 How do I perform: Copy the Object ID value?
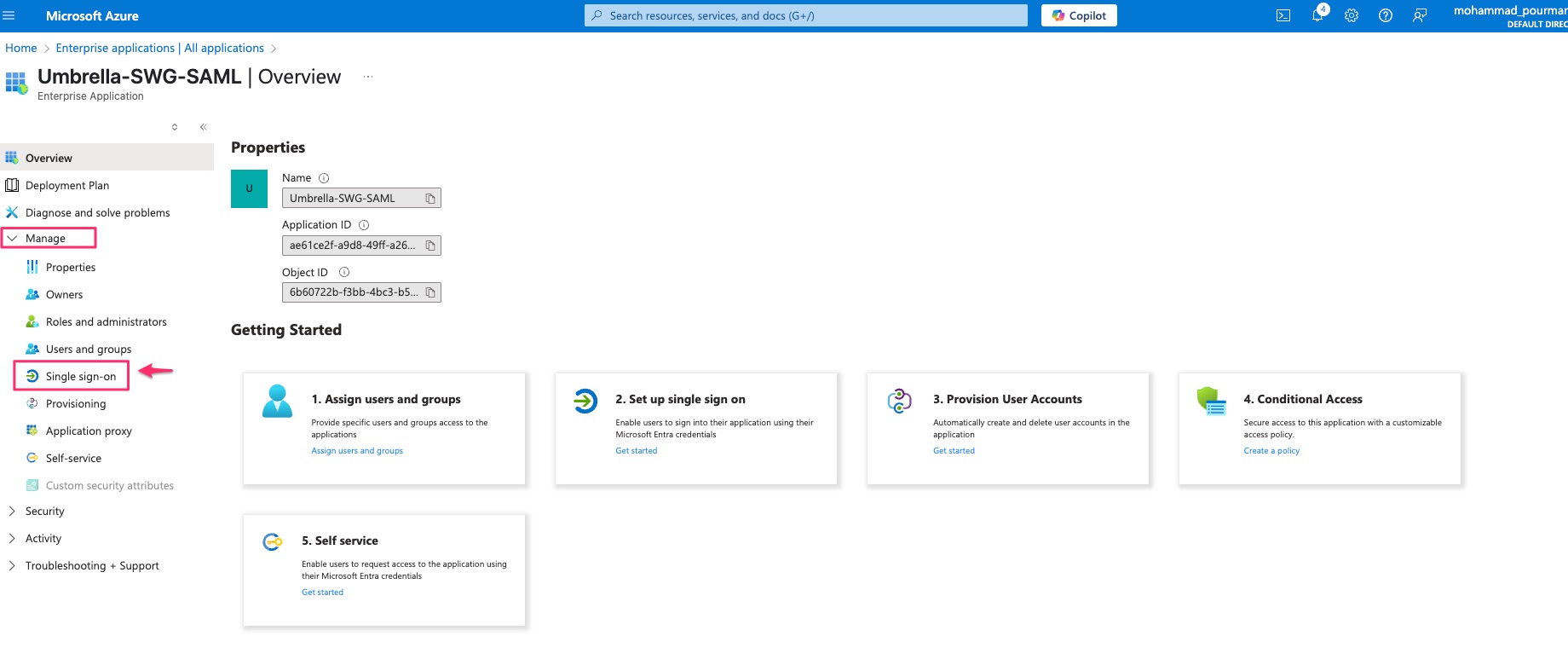point(430,292)
